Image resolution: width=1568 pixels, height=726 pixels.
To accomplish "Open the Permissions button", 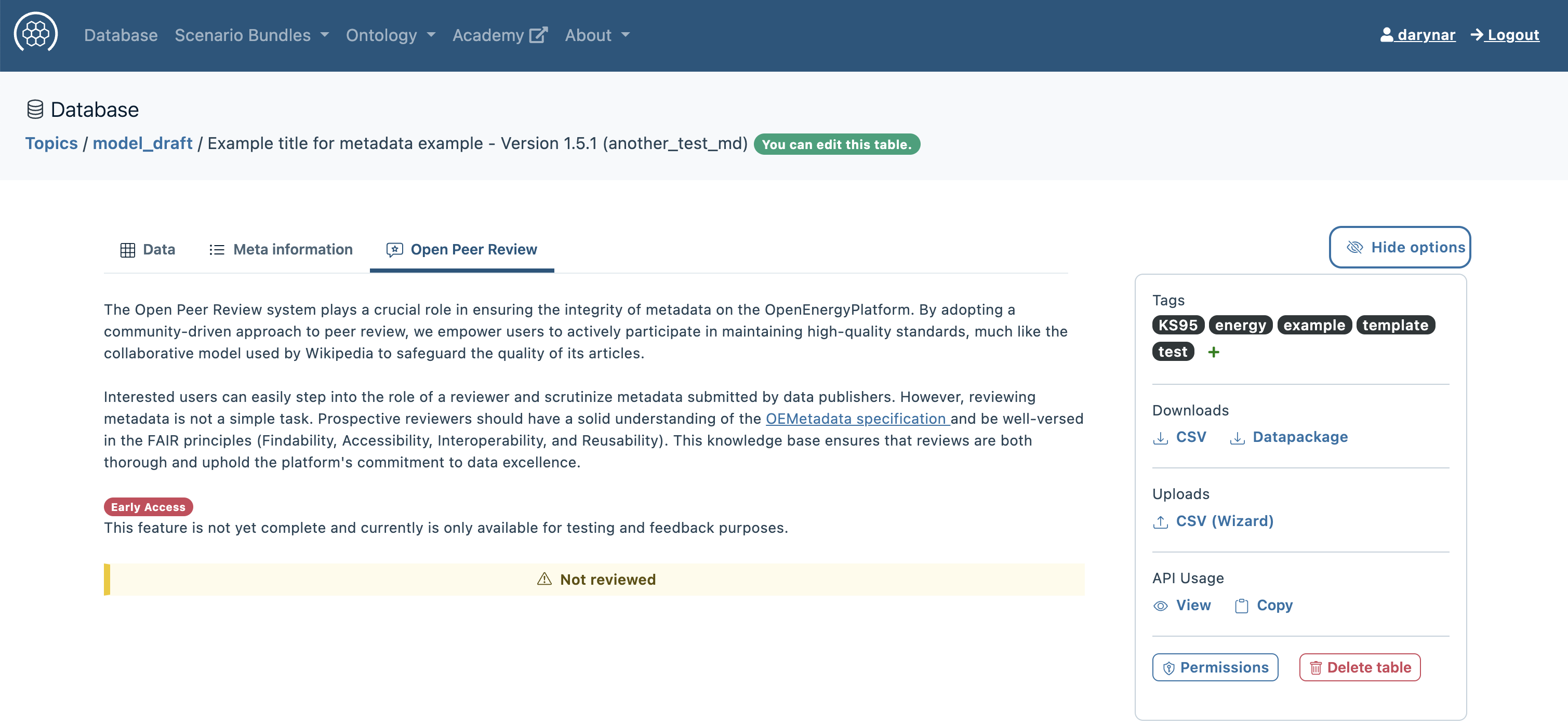I will coord(1215,668).
